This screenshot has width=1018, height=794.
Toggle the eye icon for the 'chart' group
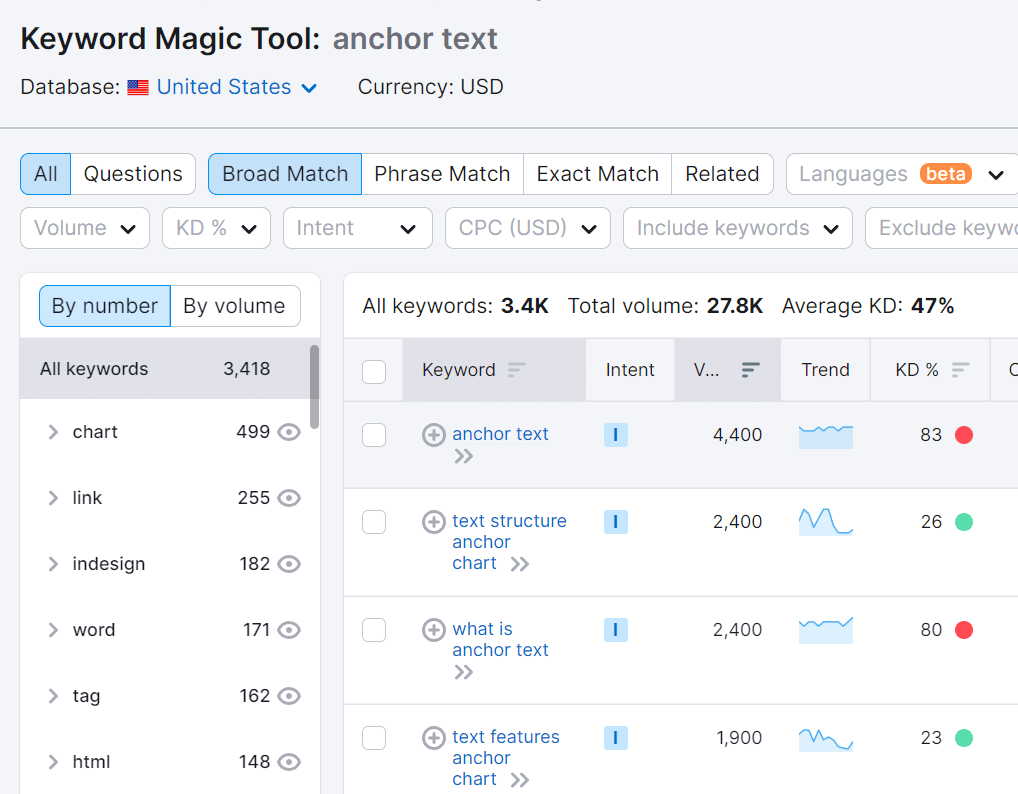pos(289,432)
